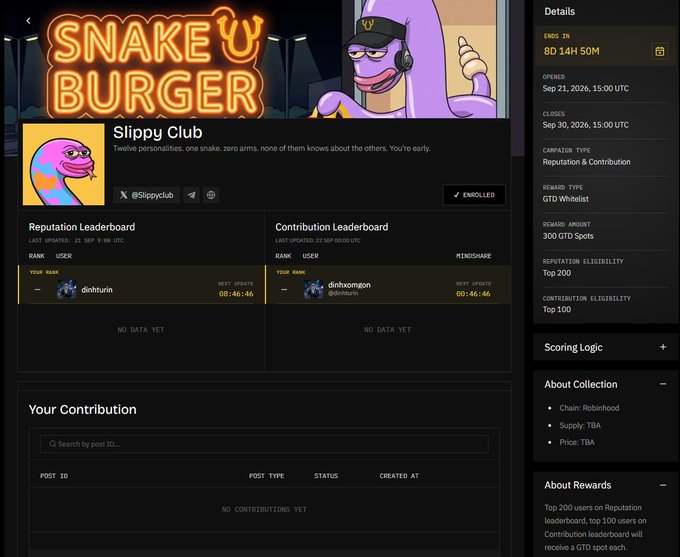The height and width of the screenshot is (557, 680).
Task: Click the Chain: Robinhood bullet item
Action: (x=589, y=408)
